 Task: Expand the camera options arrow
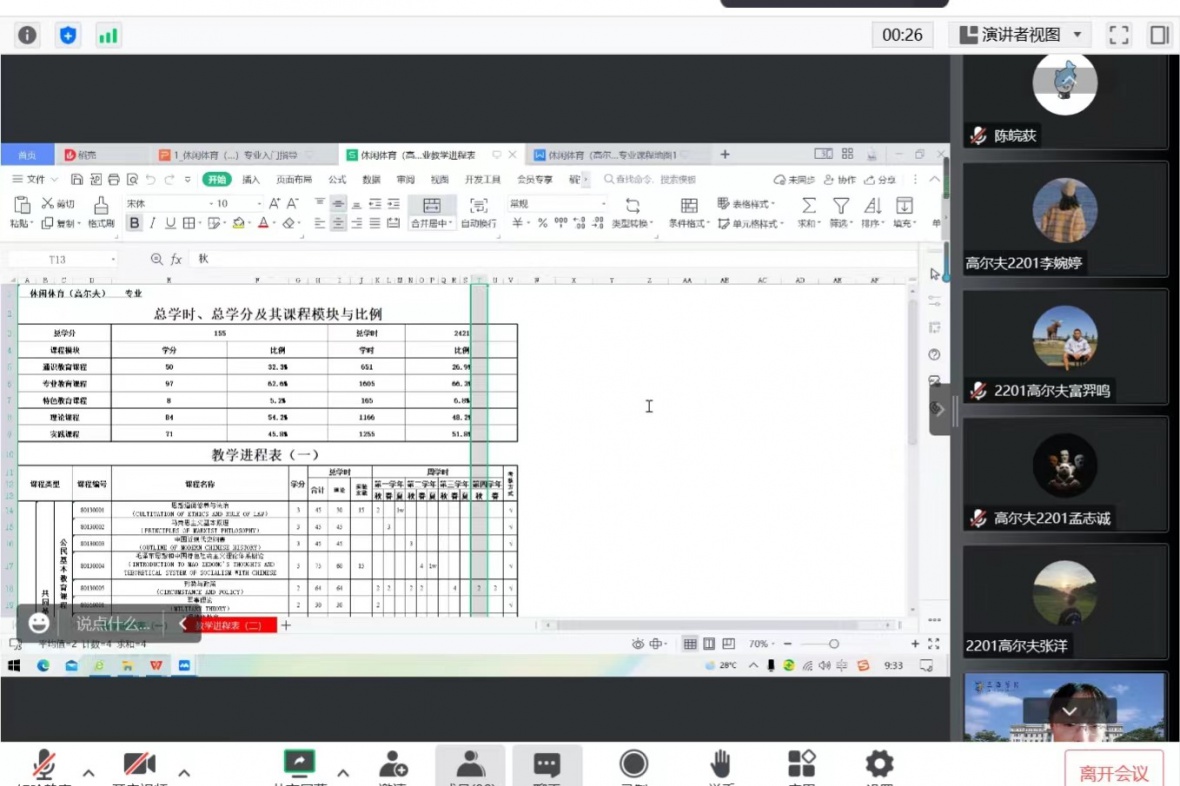click(184, 772)
